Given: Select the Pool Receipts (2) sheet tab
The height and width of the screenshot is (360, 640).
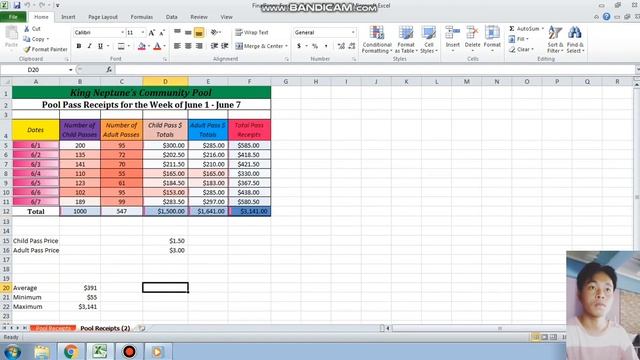Looking at the screenshot, I should pos(105,328).
